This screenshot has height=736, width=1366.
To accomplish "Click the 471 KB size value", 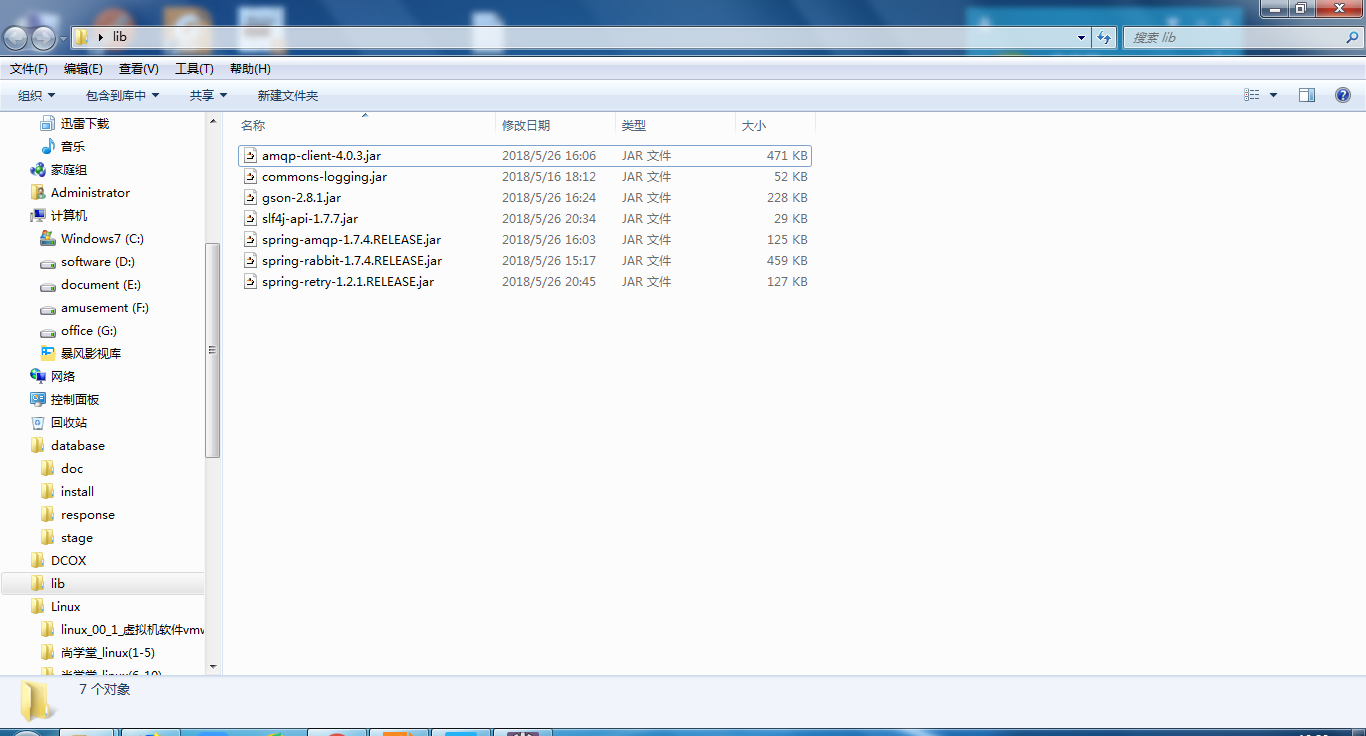I will point(787,156).
